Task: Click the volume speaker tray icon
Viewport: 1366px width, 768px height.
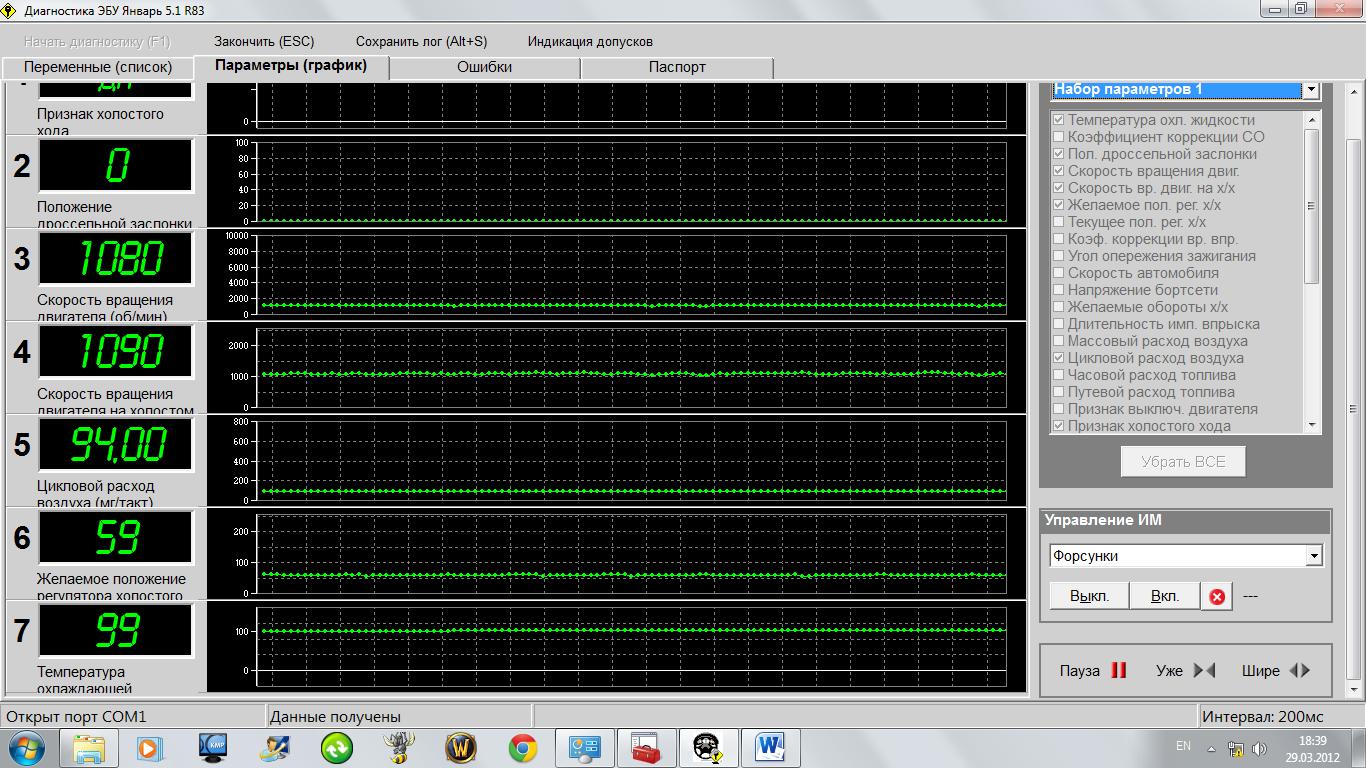Action: 1260,748
